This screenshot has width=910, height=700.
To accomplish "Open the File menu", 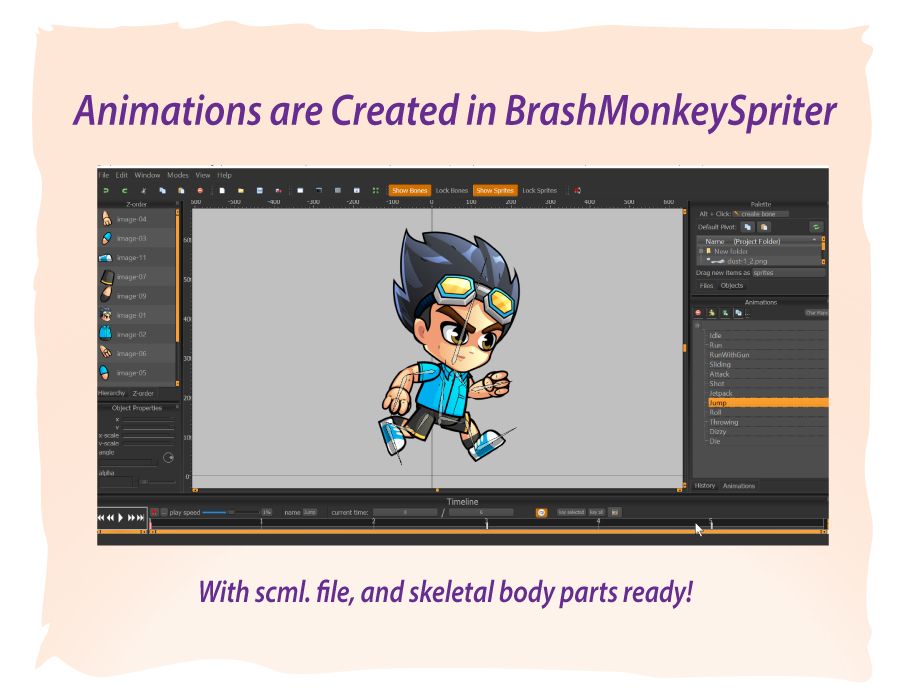I will click(104, 175).
